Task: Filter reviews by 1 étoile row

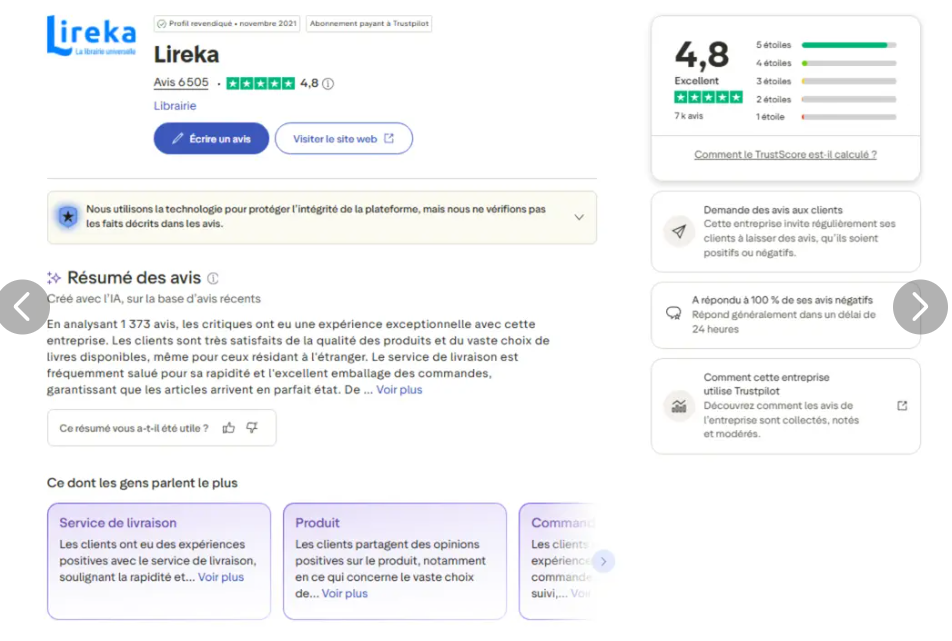Action: coord(826,117)
